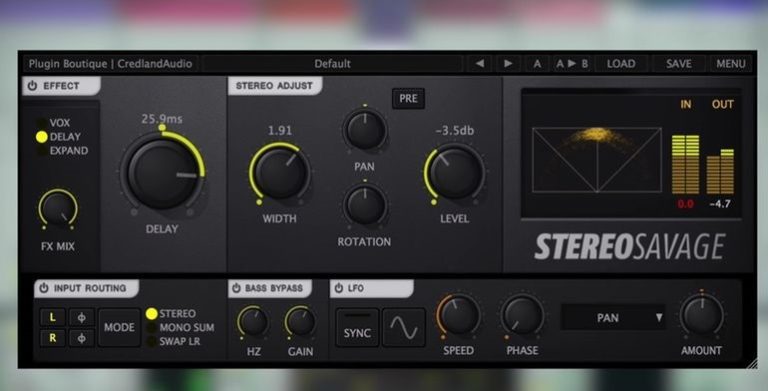The width and height of the screenshot is (768, 391).
Task: Click the bass bypass GAIN knob
Action: pos(300,322)
